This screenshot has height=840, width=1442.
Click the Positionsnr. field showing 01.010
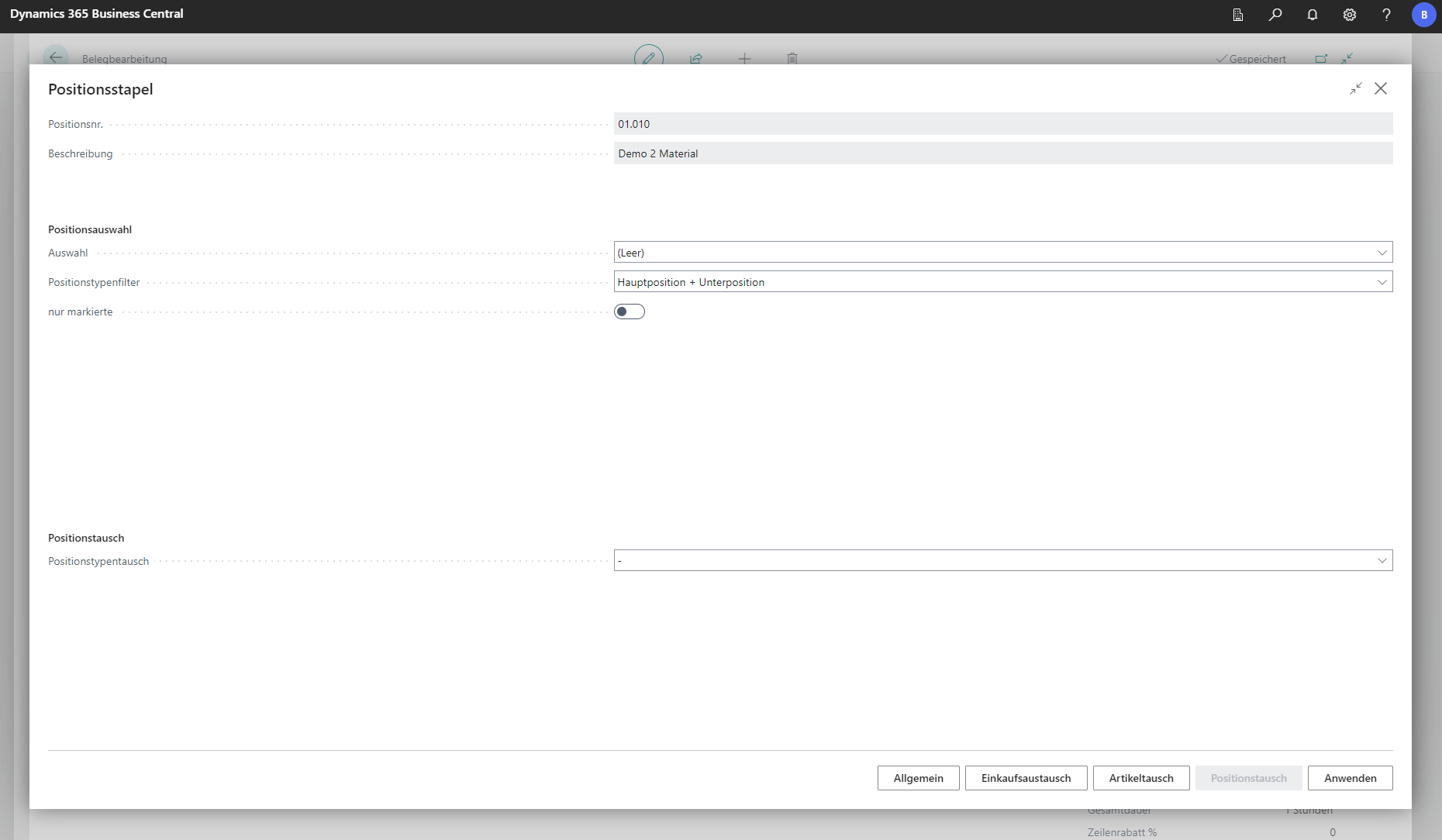click(1002, 124)
